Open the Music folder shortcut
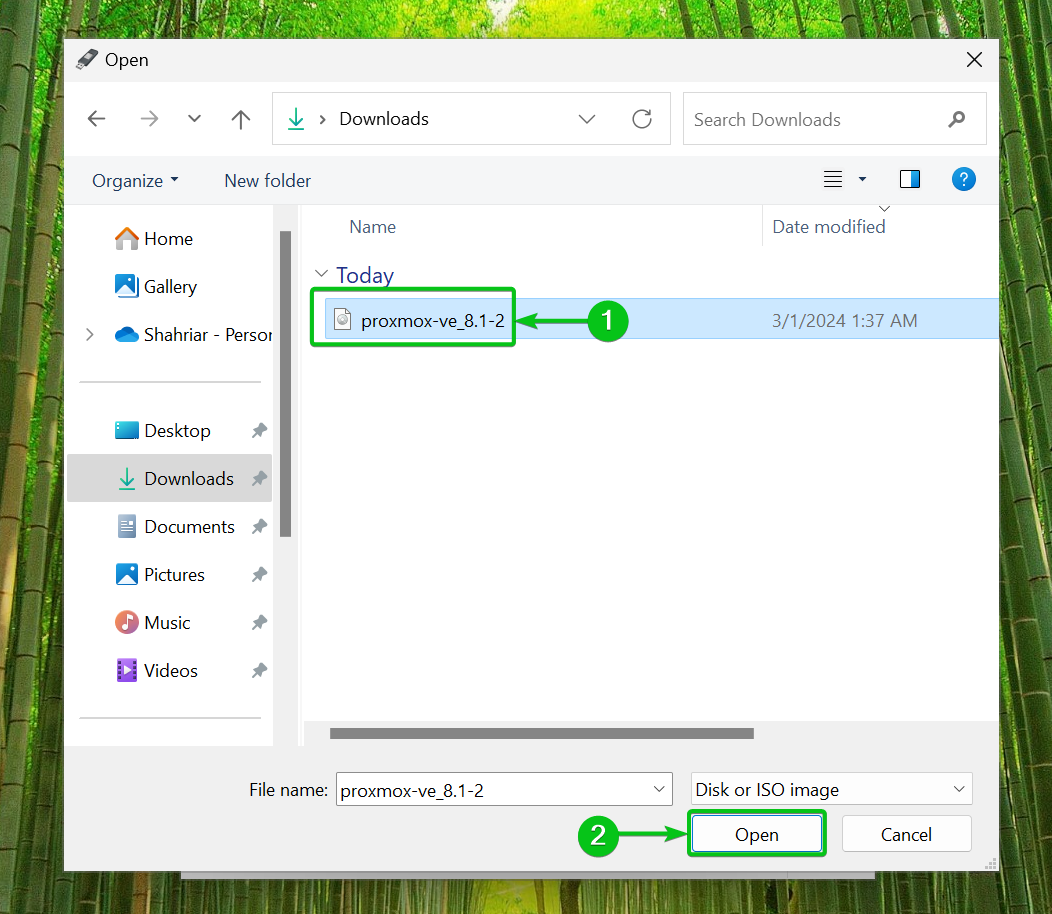The image size is (1052, 914). [x=153, y=623]
